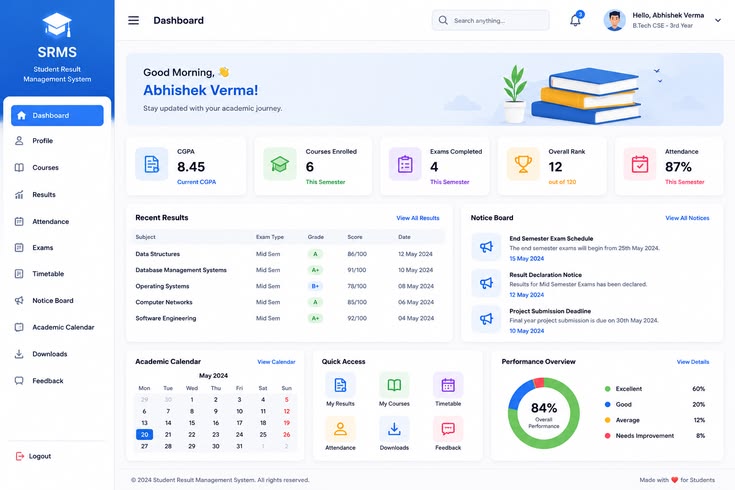This screenshot has width=735, height=490.
Task: Select Sunday May 26 in calendar
Action: 286,435
